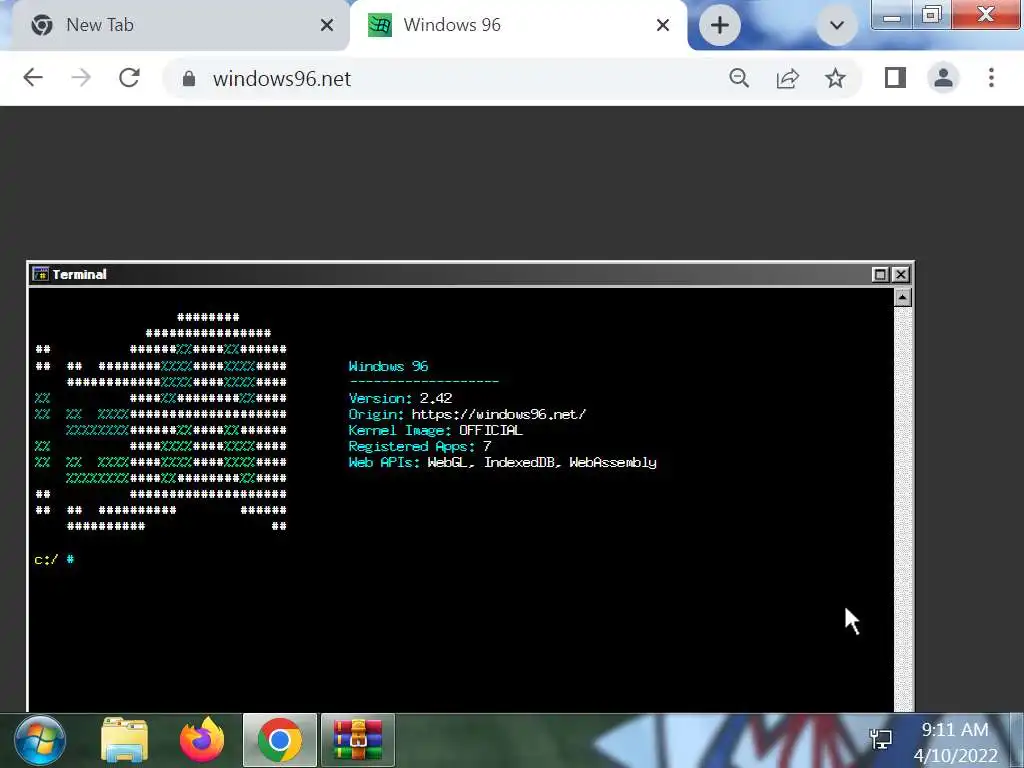Open the Chrome side panel

[x=895, y=78]
